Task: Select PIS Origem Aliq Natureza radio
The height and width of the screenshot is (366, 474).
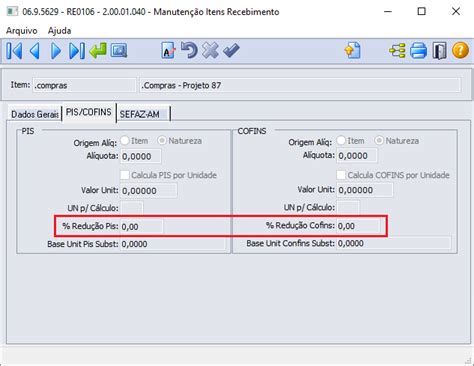Action: (x=162, y=141)
